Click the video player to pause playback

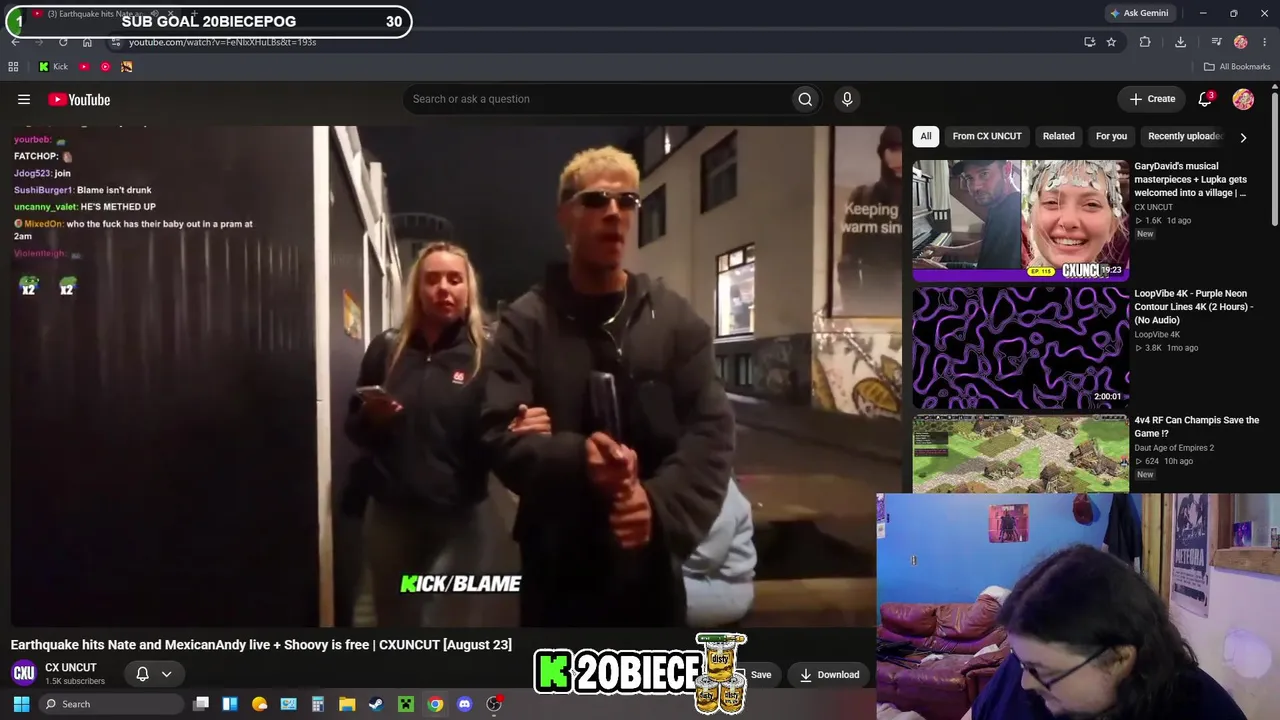pos(456,376)
